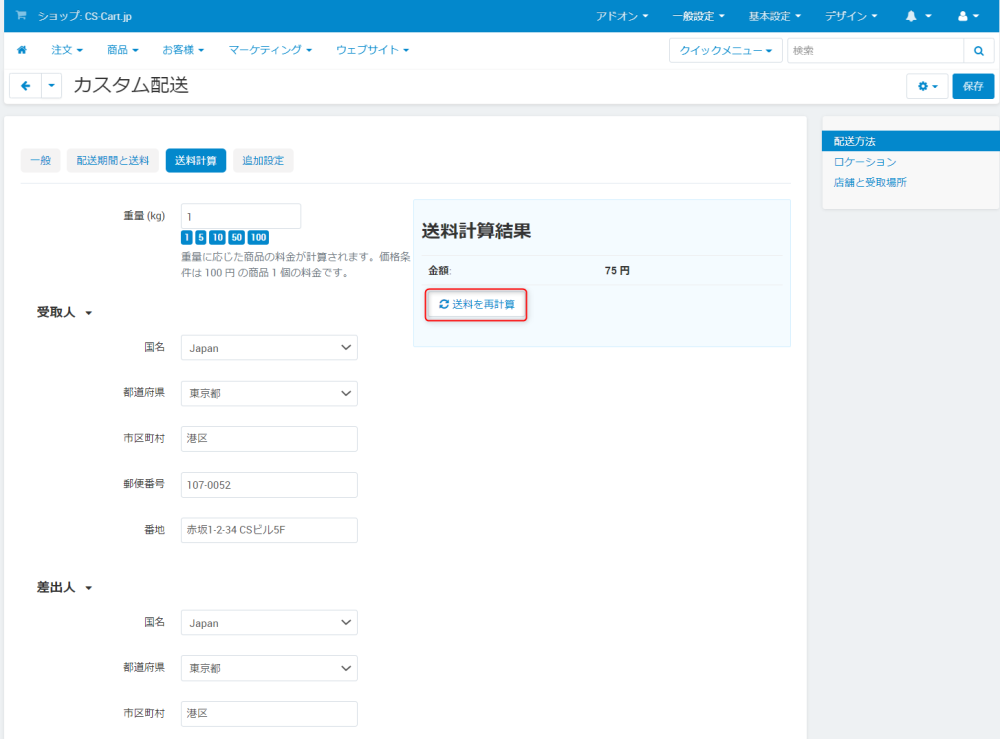Set weight preset to 50
Viewport: 1000px width, 739px height.
tap(237, 237)
